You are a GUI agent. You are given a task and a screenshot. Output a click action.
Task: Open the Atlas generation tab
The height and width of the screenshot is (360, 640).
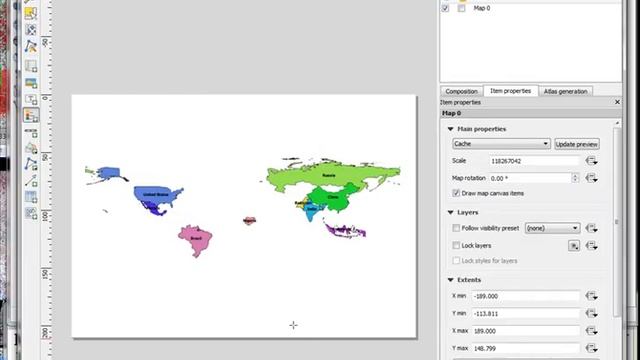565,91
